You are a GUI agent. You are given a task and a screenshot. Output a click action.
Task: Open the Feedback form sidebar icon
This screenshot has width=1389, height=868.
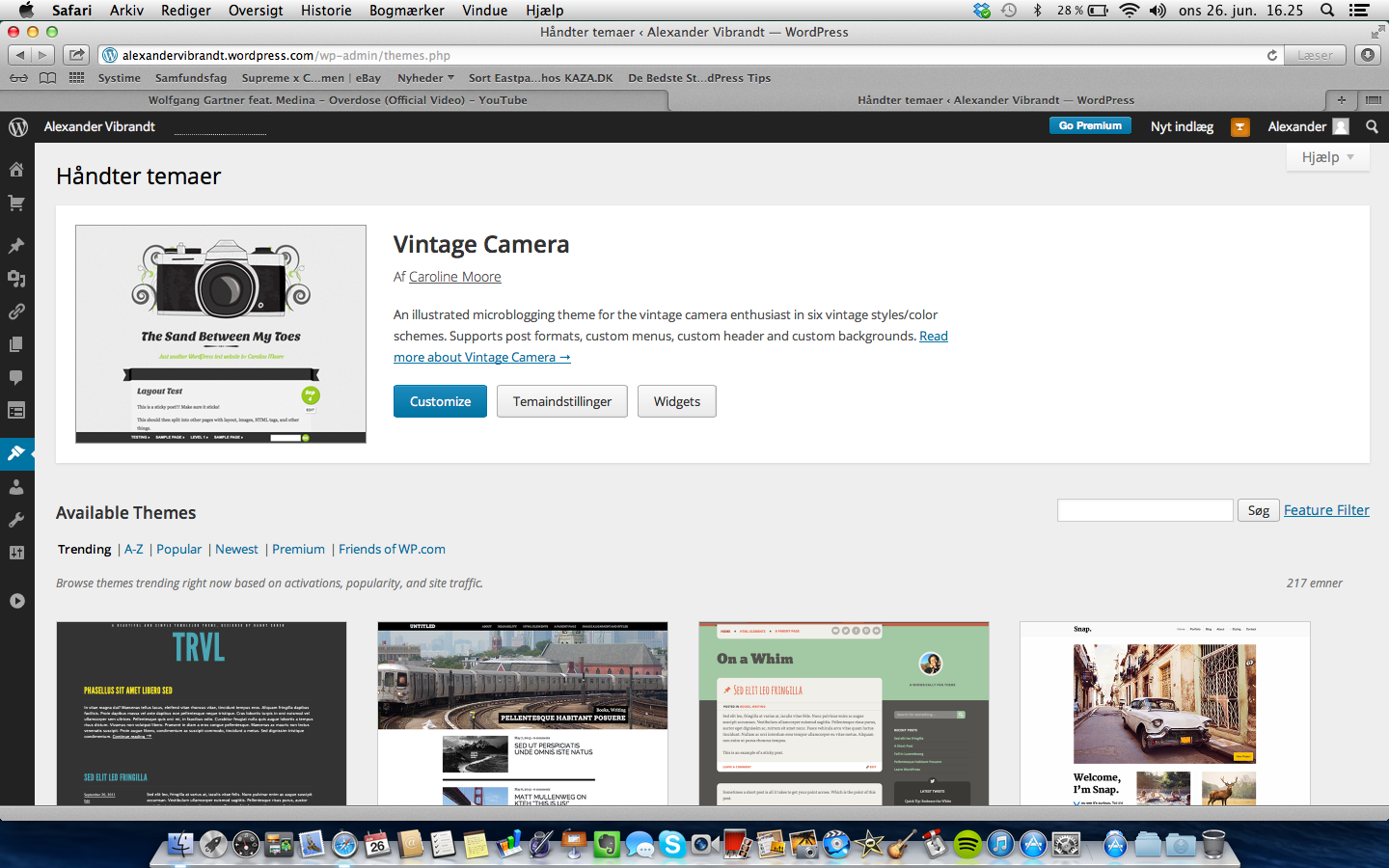[16, 410]
